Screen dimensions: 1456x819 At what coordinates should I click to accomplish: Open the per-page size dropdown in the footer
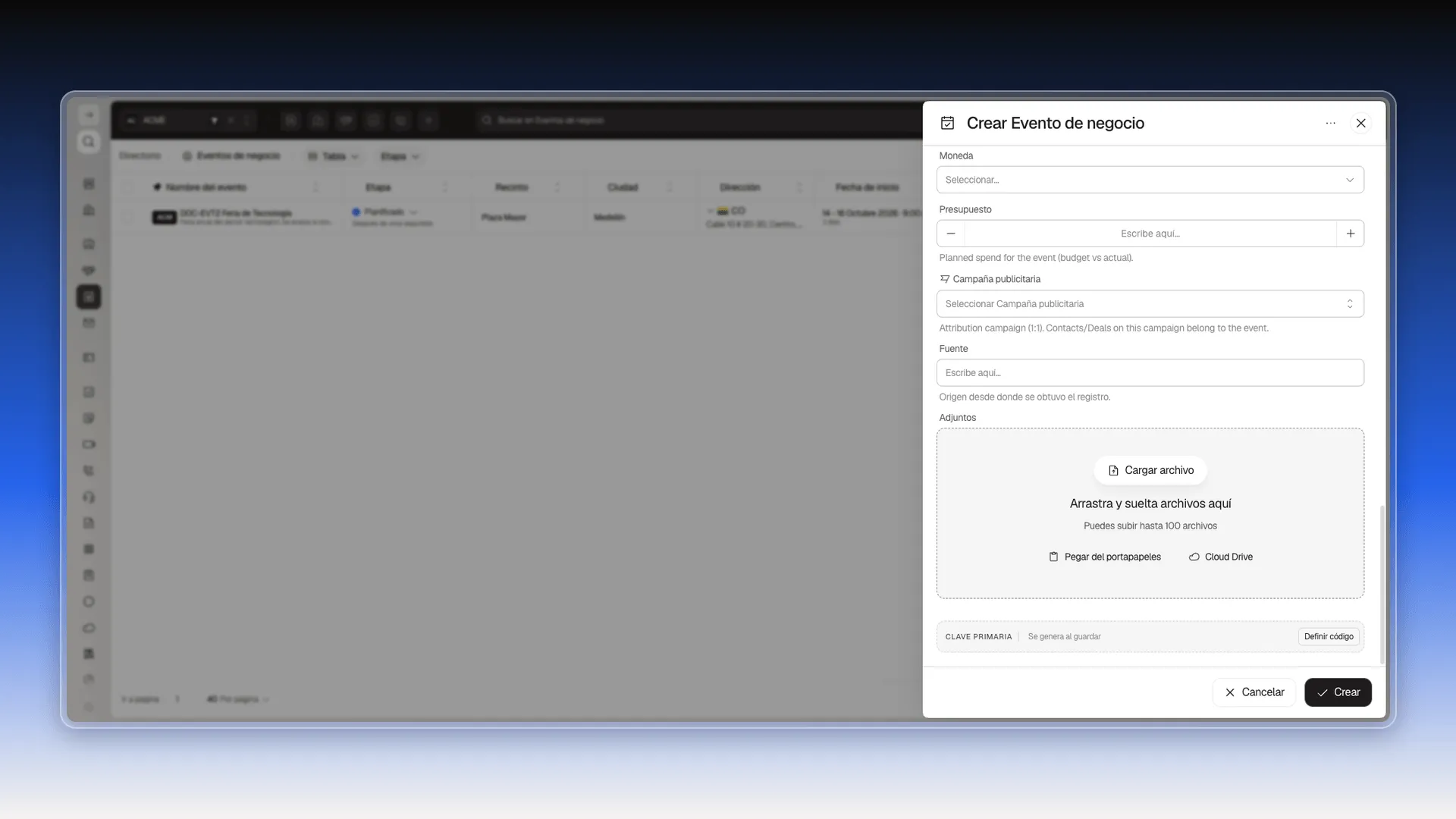click(x=238, y=699)
